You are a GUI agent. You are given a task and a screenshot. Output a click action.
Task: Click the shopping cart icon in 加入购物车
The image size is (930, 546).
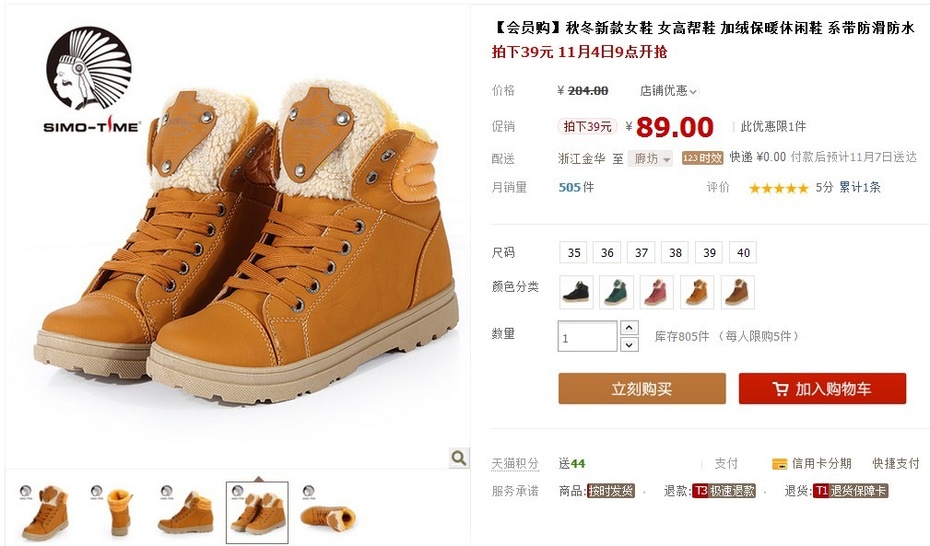click(x=781, y=389)
